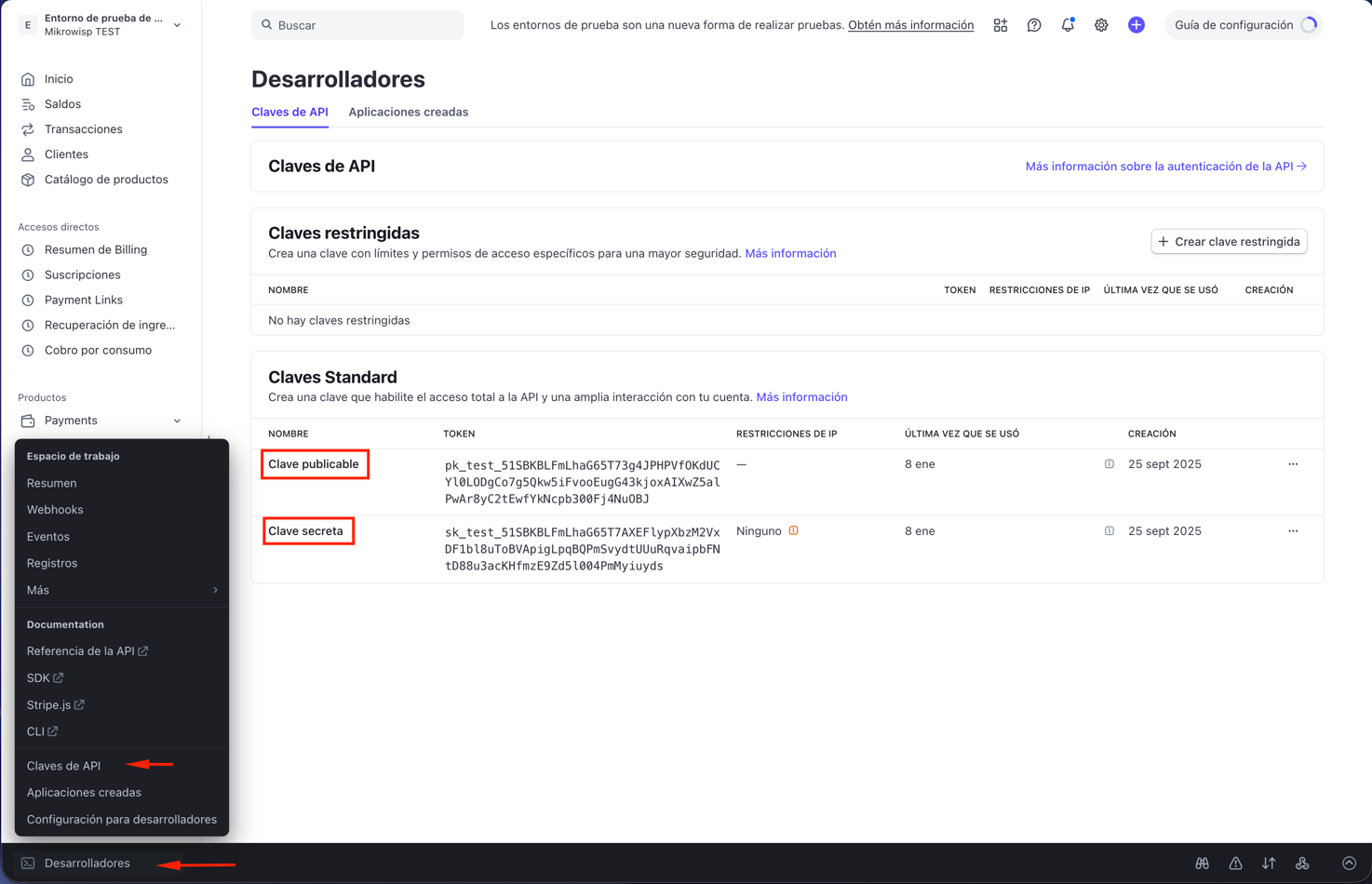Image resolution: width=1372 pixels, height=884 pixels.
Task: Click the Catálogo de productos box icon
Action: point(28,180)
